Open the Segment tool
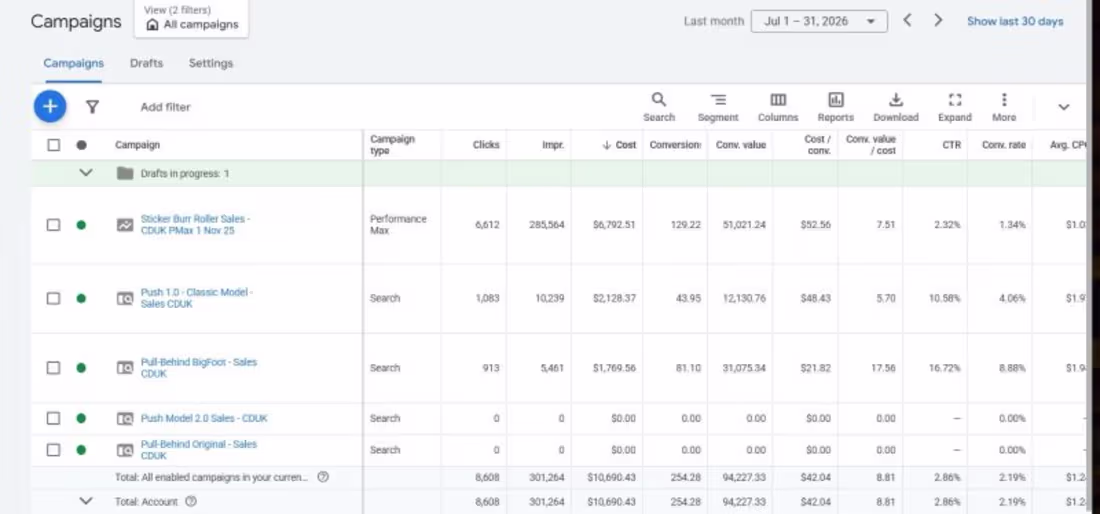The image size is (1100, 514). 718,107
